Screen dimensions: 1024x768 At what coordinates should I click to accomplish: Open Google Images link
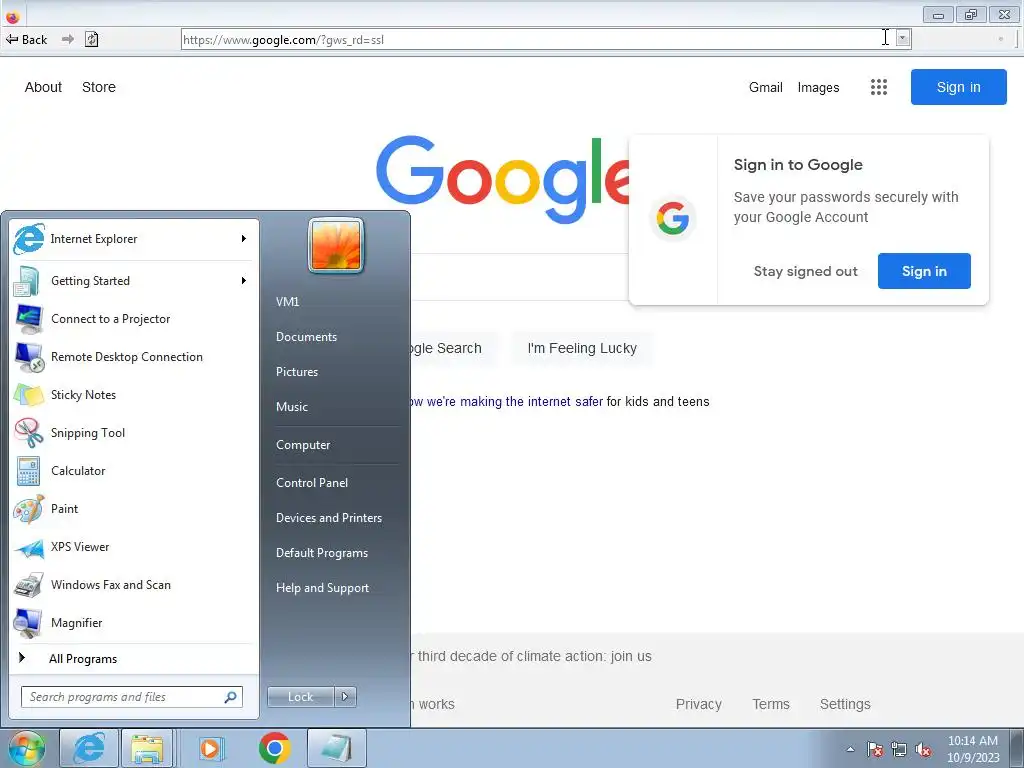[x=818, y=87]
